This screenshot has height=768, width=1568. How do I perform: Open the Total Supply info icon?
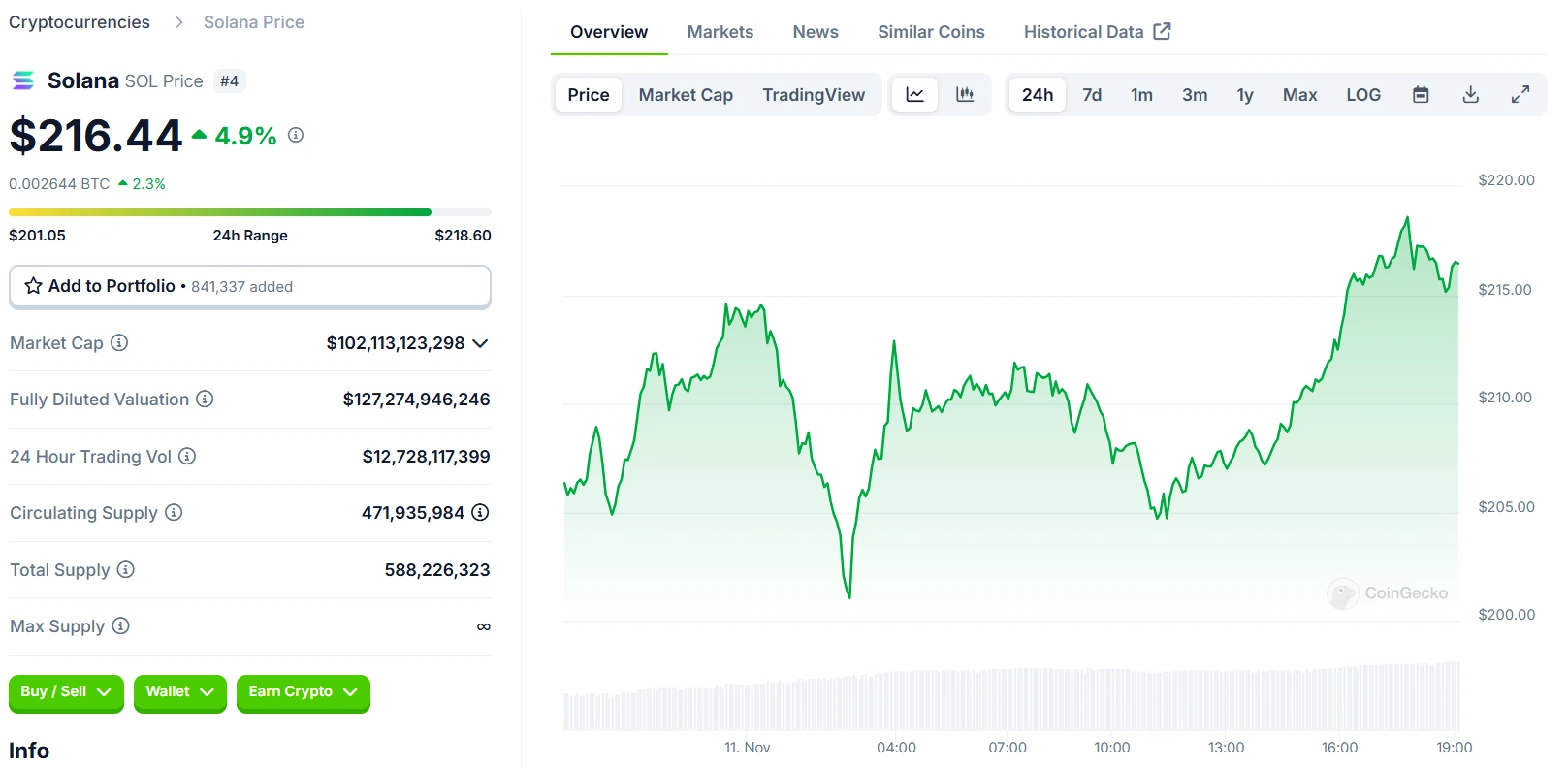pyautogui.click(x=126, y=569)
